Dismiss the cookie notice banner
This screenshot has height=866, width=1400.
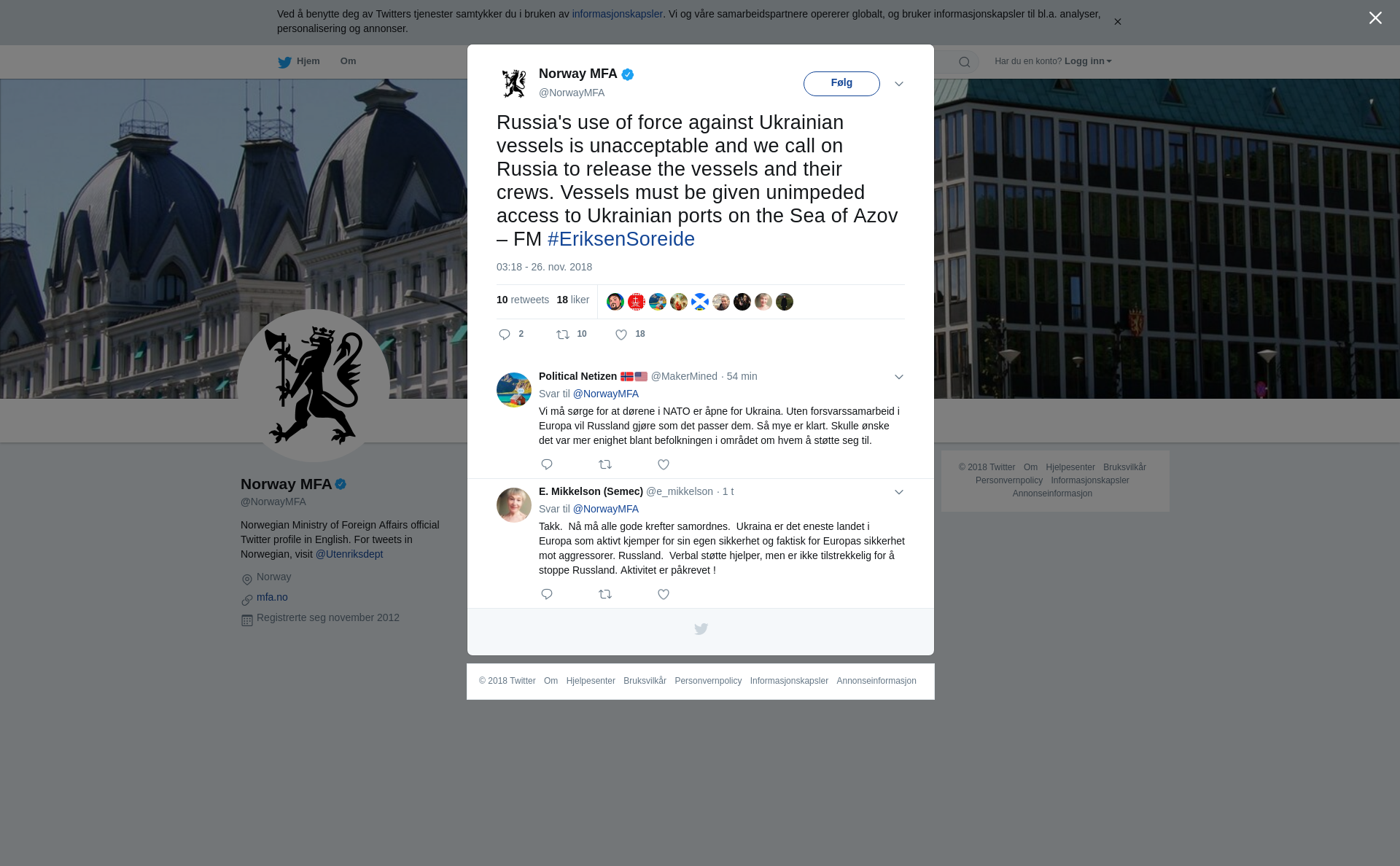point(1117,22)
